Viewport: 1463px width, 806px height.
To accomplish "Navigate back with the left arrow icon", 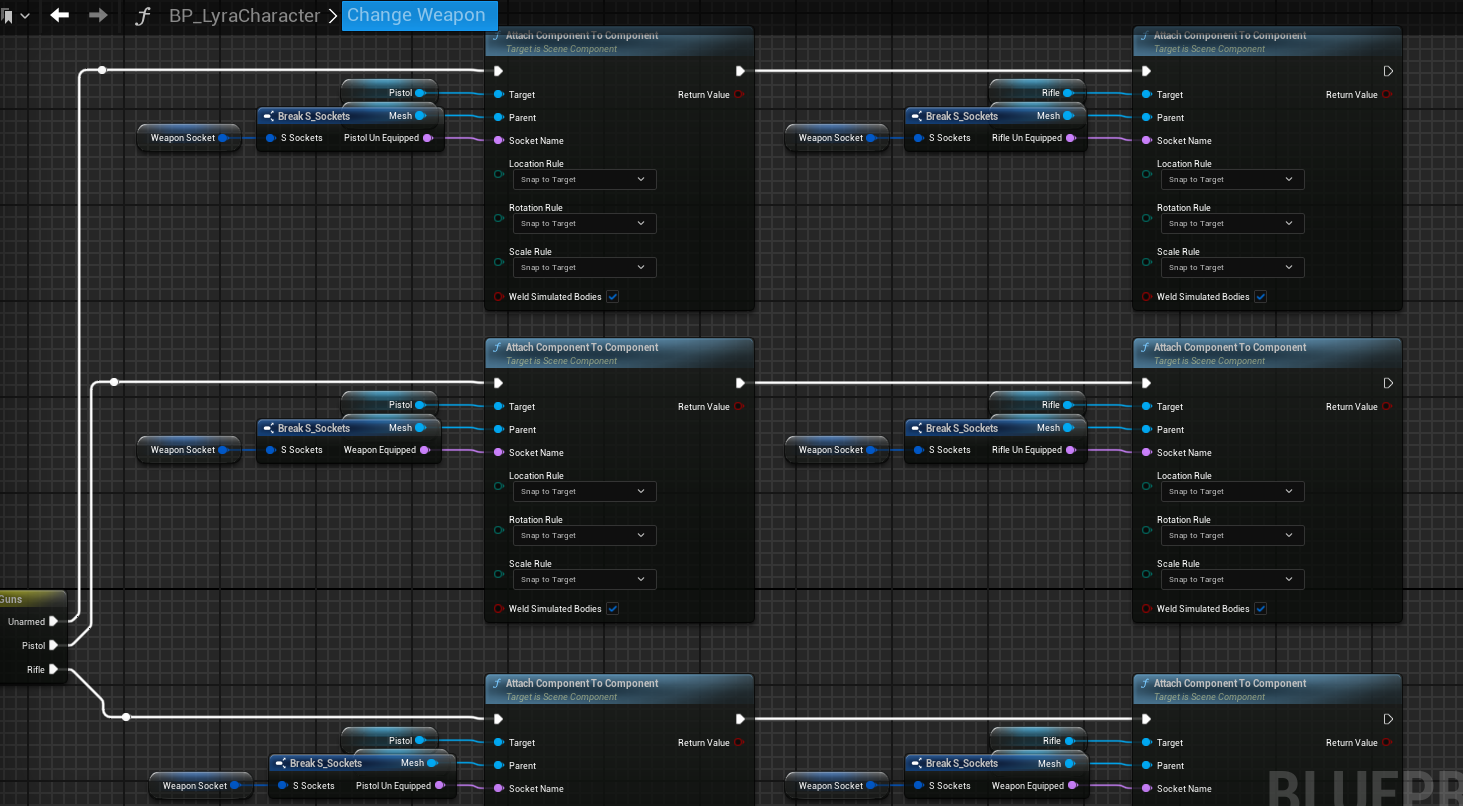I will point(60,15).
